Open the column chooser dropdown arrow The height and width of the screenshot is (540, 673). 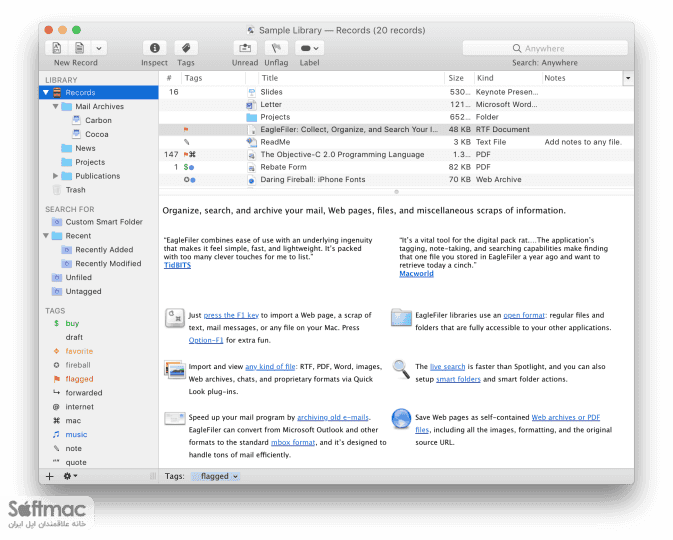pos(628,78)
